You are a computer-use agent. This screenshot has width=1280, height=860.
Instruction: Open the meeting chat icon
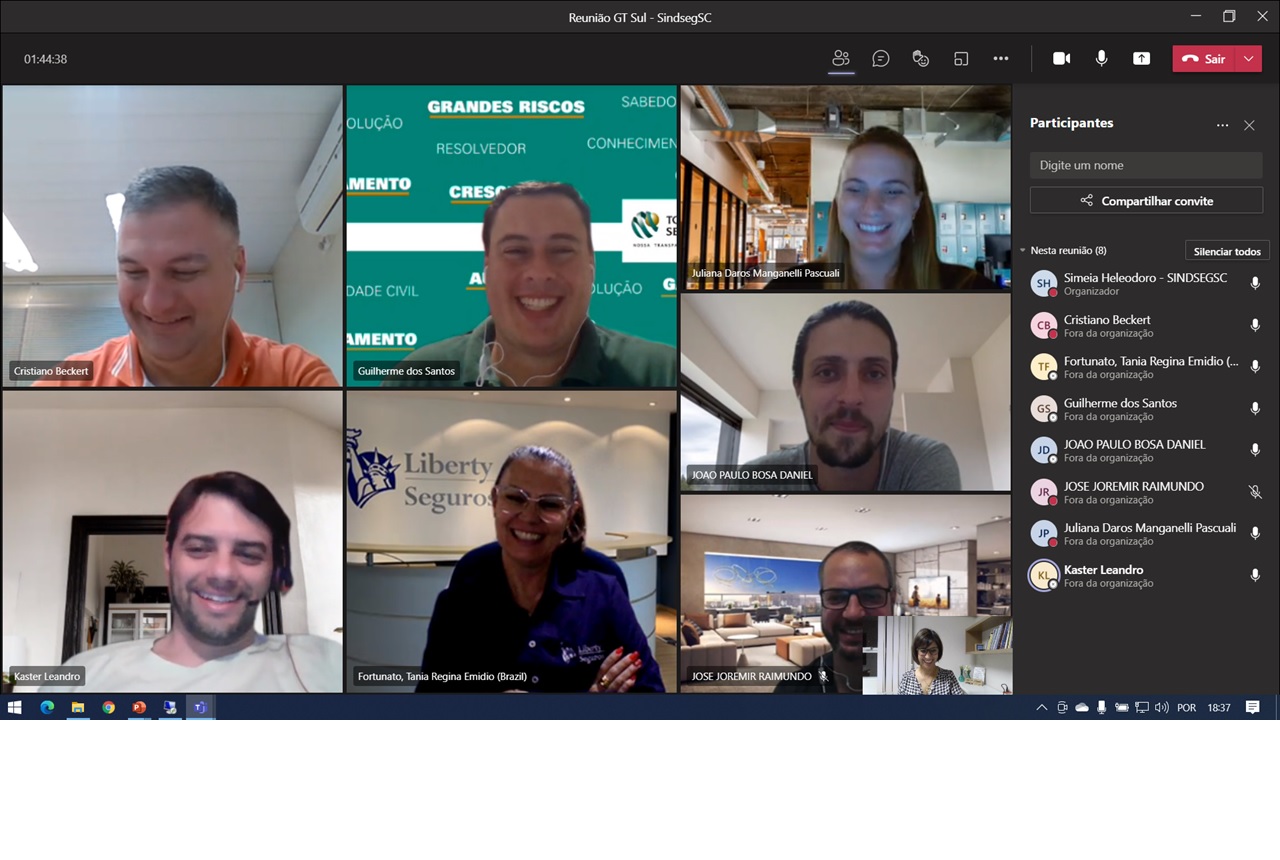[x=880, y=59]
